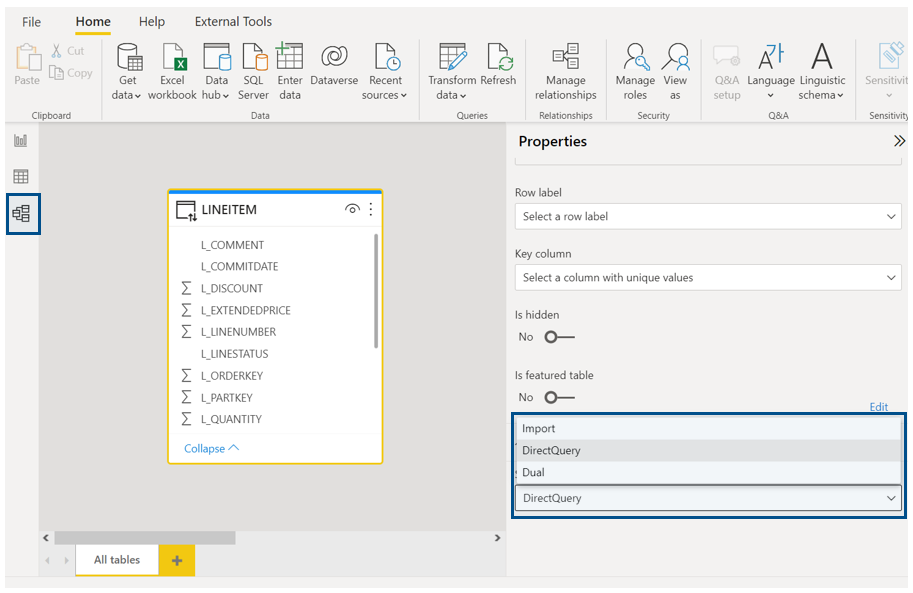This screenshot has height=593, width=913.
Task: Go to the previous layout tab arrow
Action: point(48,560)
